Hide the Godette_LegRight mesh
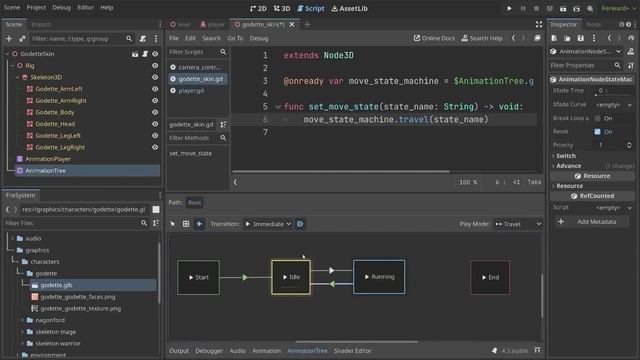Image resolution: width=640 pixels, height=360 pixels. [x=155, y=147]
